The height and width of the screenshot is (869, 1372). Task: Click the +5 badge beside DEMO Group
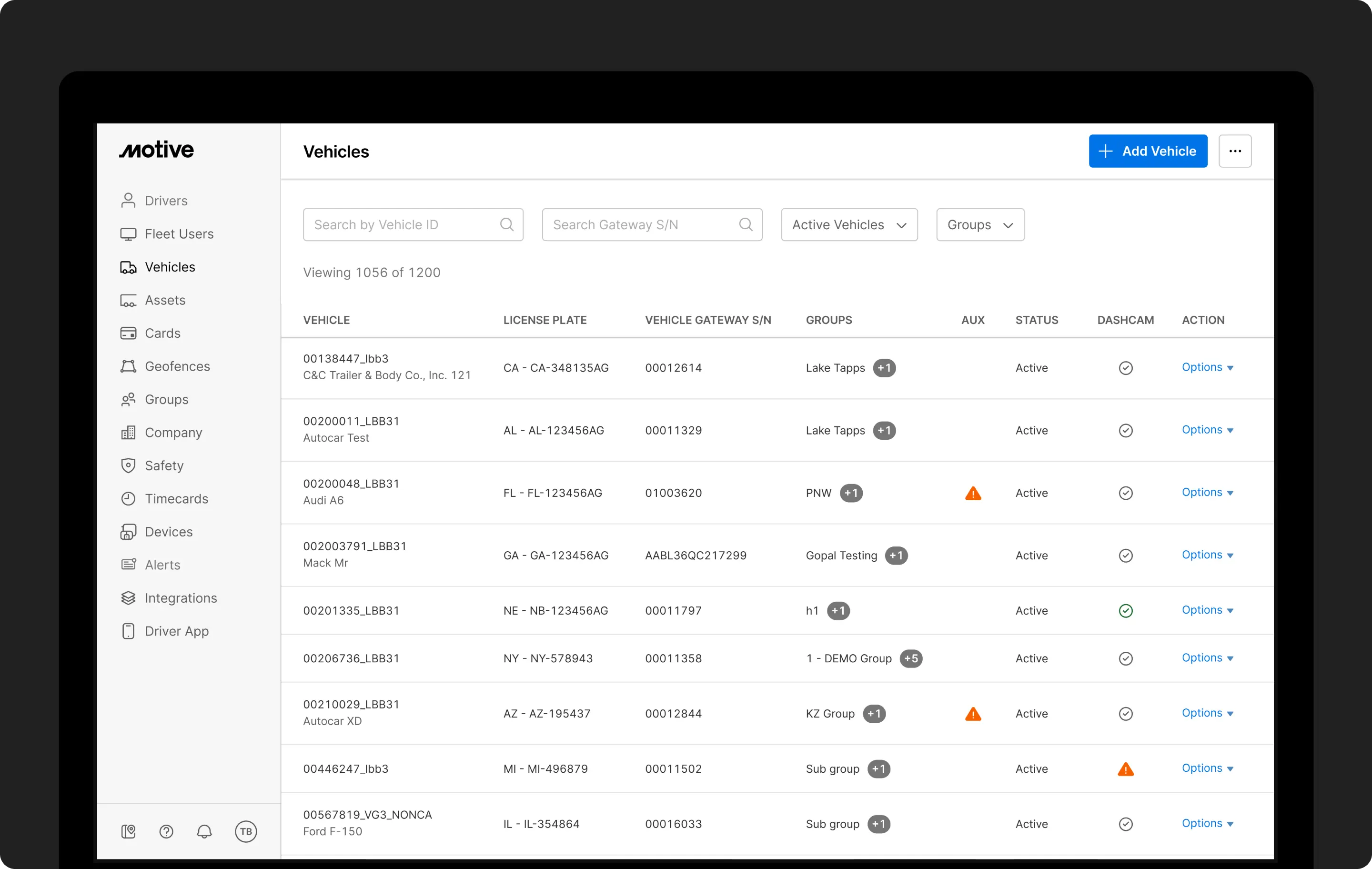pyautogui.click(x=910, y=658)
